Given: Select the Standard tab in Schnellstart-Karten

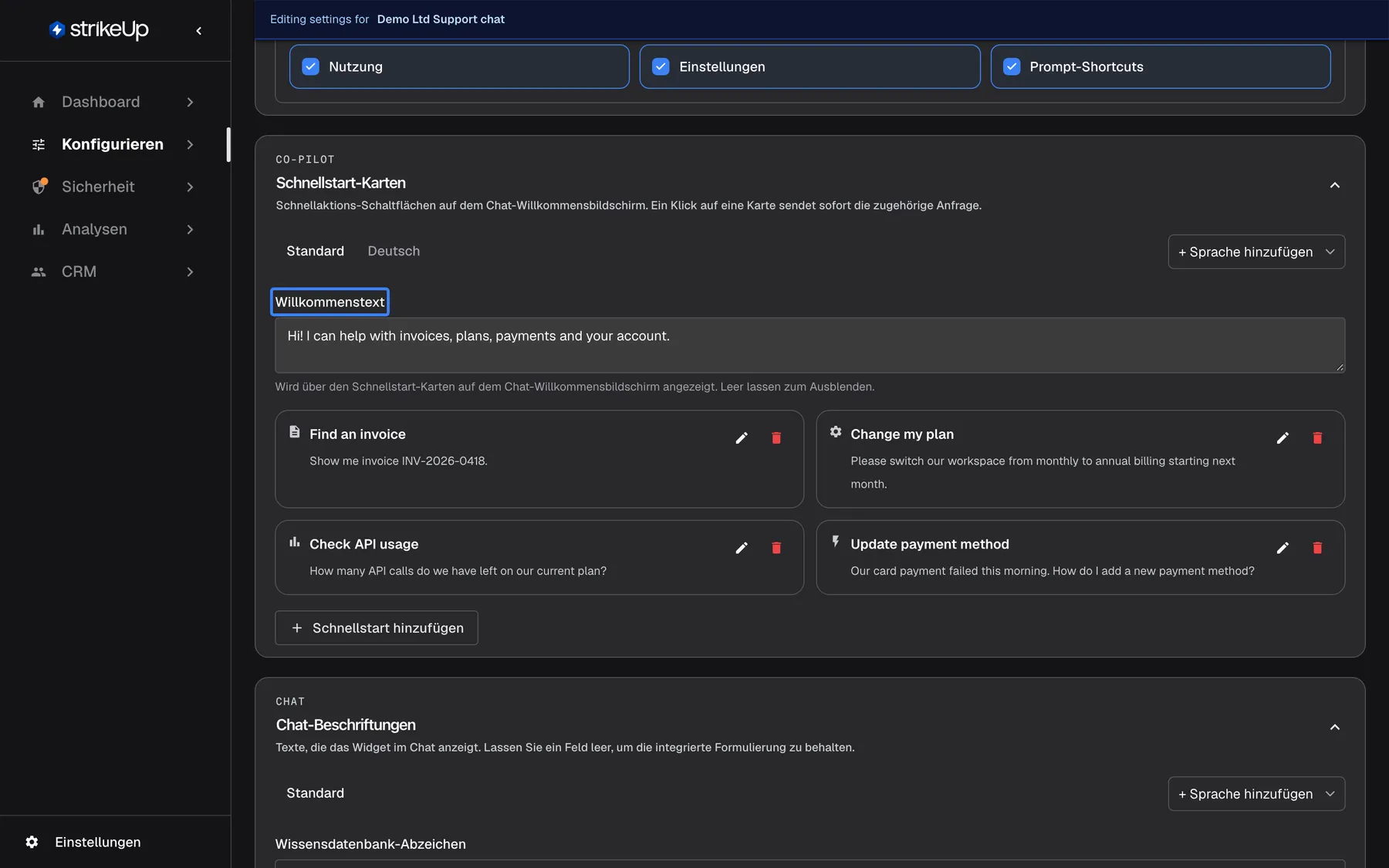Looking at the screenshot, I should pyautogui.click(x=316, y=252).
